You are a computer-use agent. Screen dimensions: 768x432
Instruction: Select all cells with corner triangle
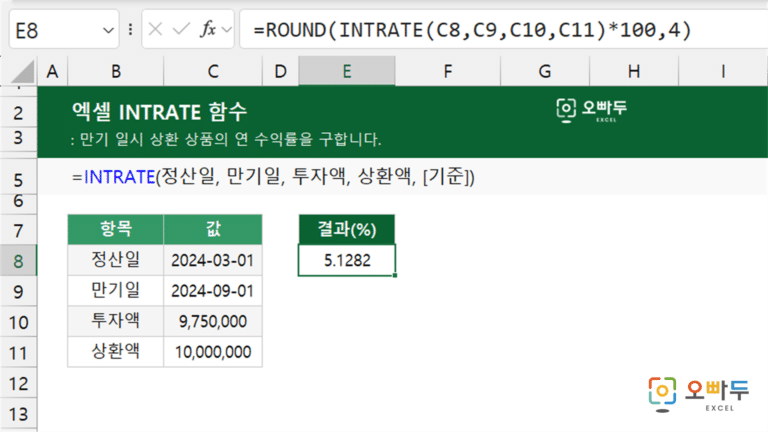pos(23,72)
